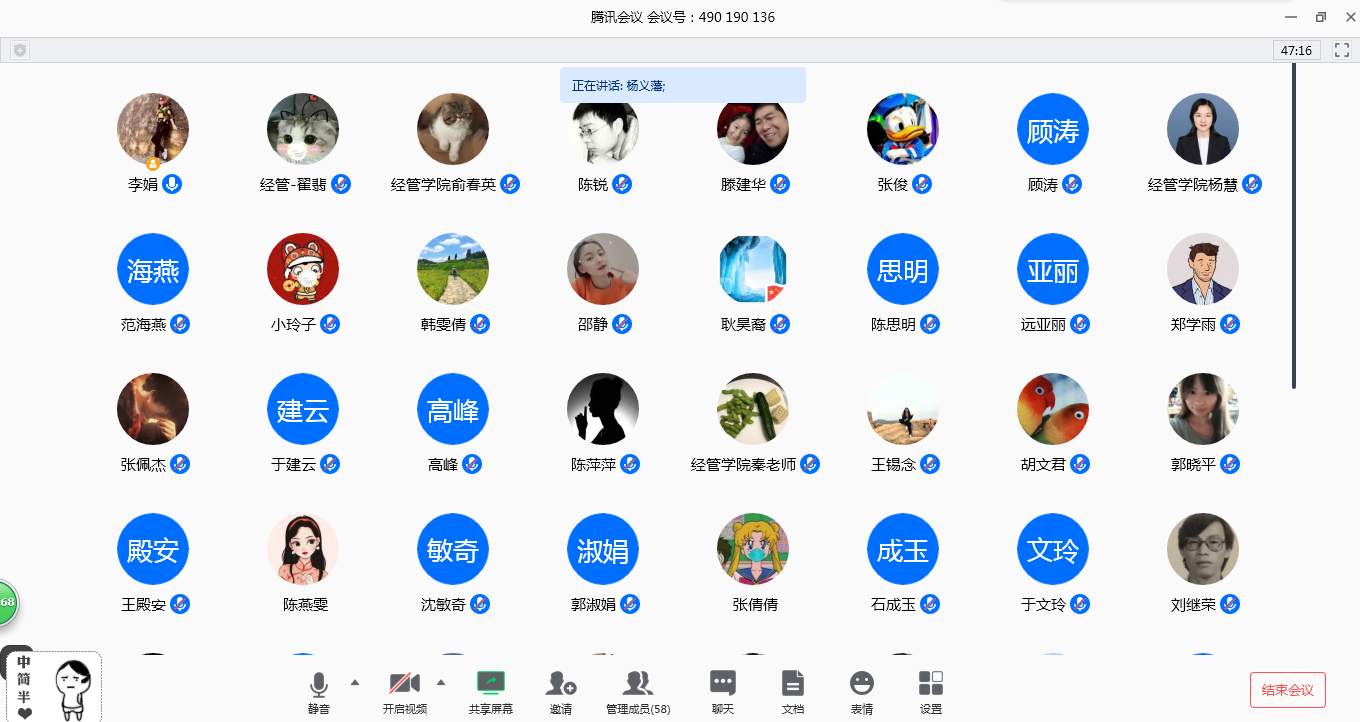This screenshot has height=722, width=1360.
Task: Click the 开启视频 camera icon
Action: (404, 685)
